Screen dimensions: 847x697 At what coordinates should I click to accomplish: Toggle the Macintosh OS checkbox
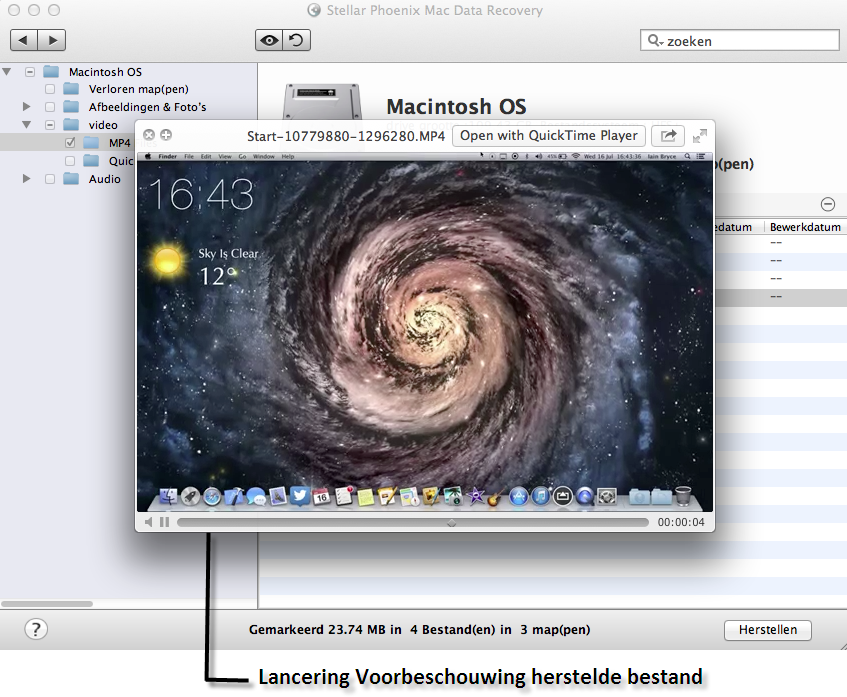coord(30,72)
